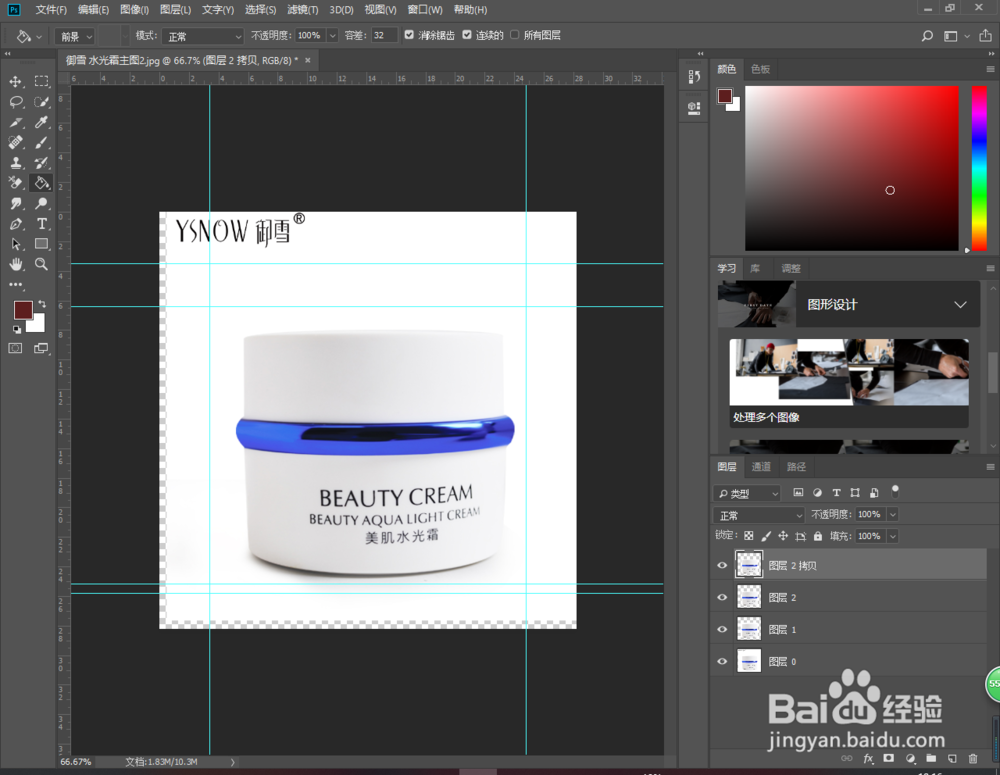The image size is (1000, 775).
Task: Open the options bar opacity dropdown arrow
Action: pyautogui.click(x=332, y=36)
